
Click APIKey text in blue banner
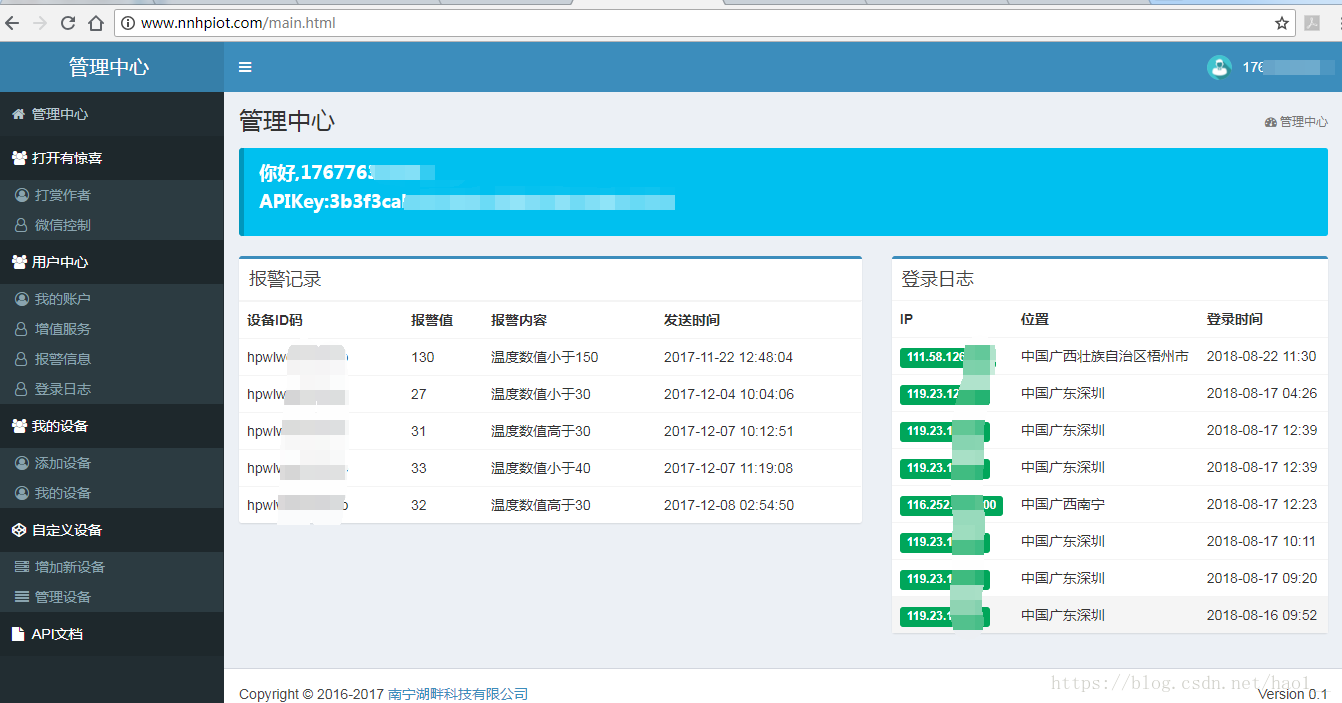(x=467, y=202)
